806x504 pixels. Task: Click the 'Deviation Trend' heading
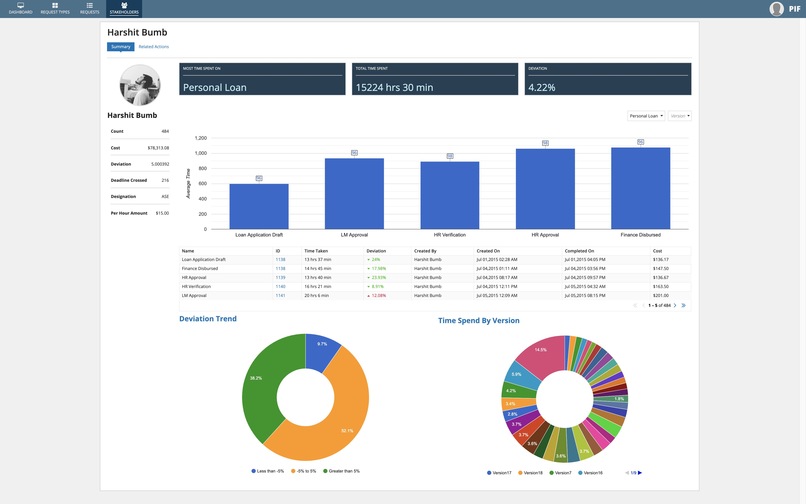coord(208,319)
